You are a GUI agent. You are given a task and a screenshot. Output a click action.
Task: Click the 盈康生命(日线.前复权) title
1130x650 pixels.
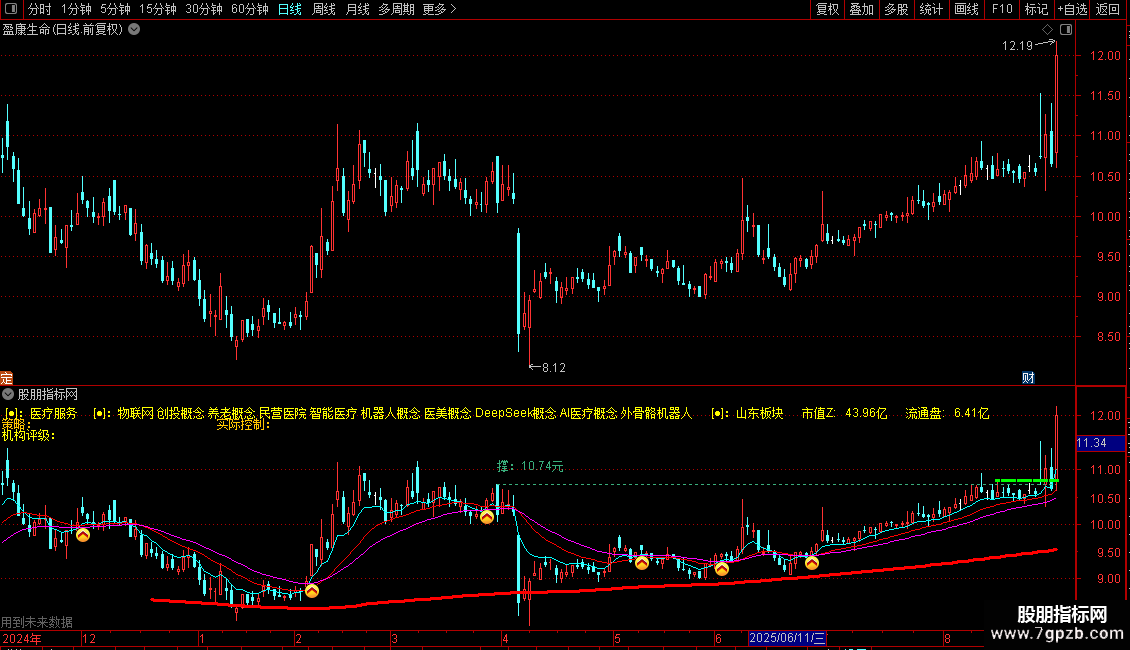[x=63, y=30]
